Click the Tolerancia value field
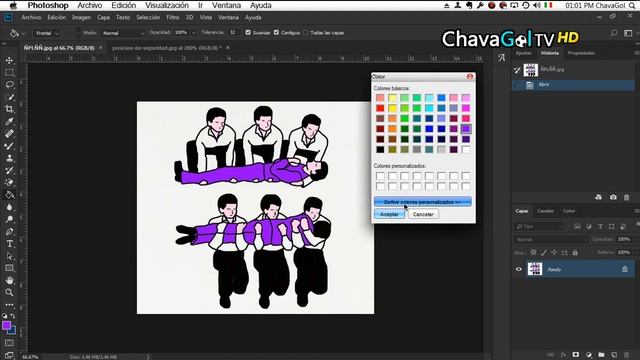The height and width of the screenshot is (360, 640). [x=233, y=33]
